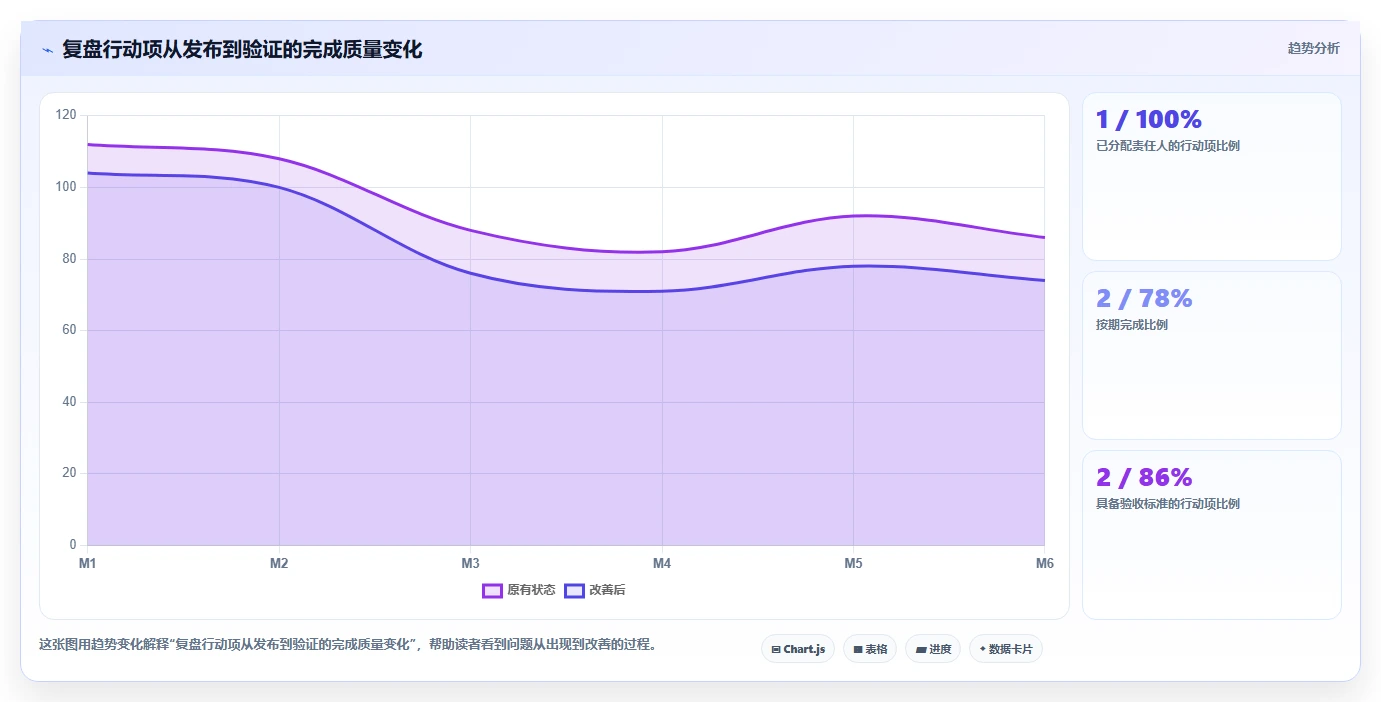Click the 数据卡片 chip icon
Screen dimensions: 1381x702
[x=983, y=649]
